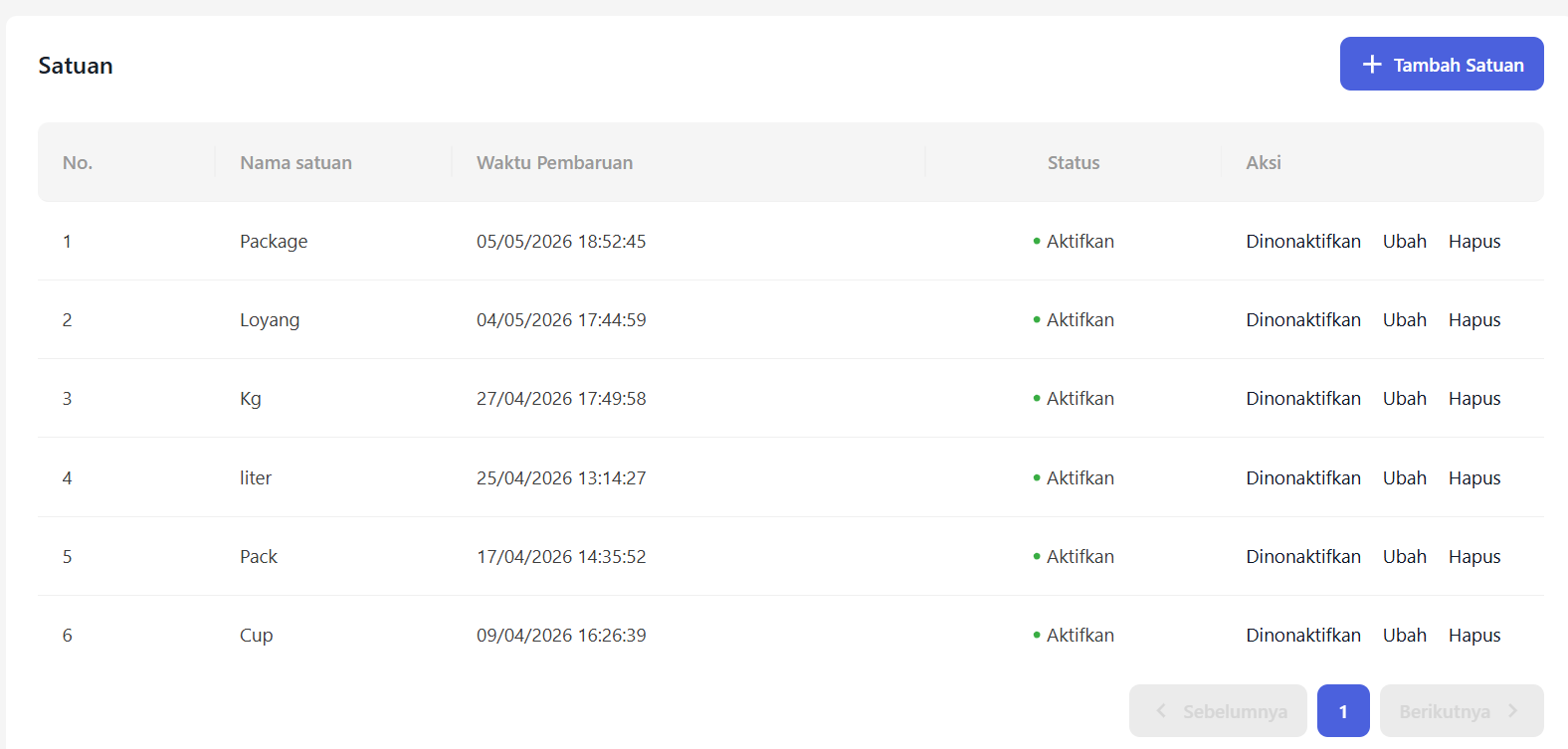Click the Status column header
The width and height of the screenshot is (1568, 749).
(1073, 162)
